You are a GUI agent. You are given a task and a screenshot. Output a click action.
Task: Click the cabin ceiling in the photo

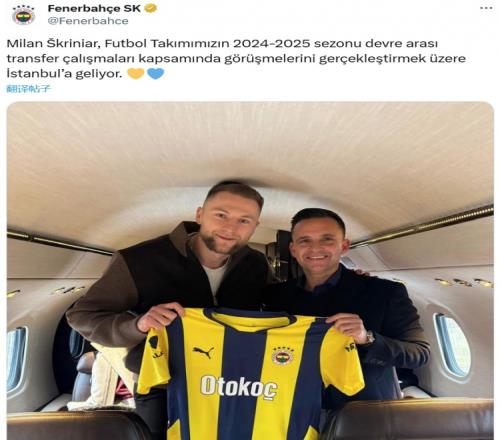click(250, 147)
